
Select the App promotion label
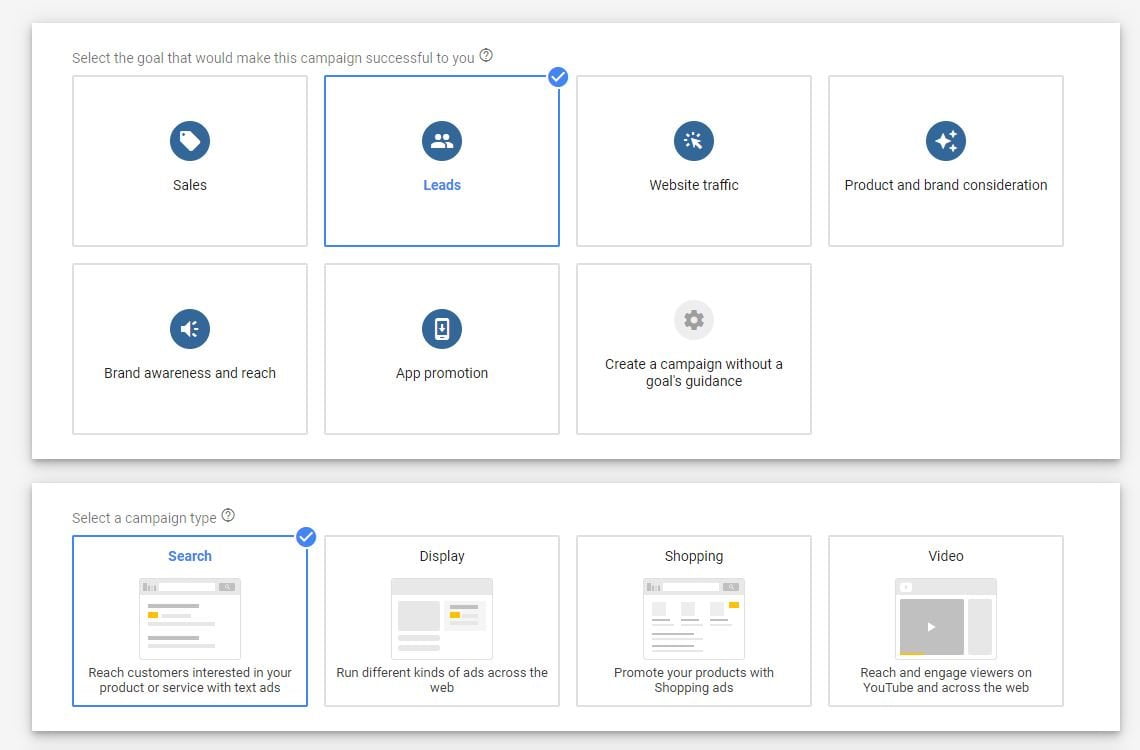tap(442, 374)
